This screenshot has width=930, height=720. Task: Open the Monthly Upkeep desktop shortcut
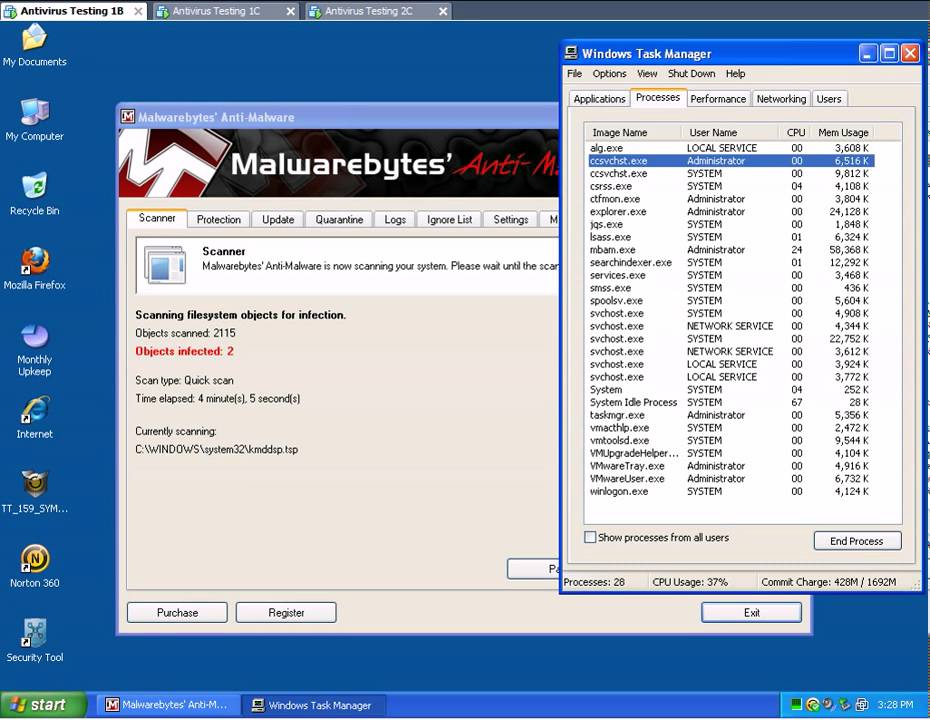click(x=34, y=350)
